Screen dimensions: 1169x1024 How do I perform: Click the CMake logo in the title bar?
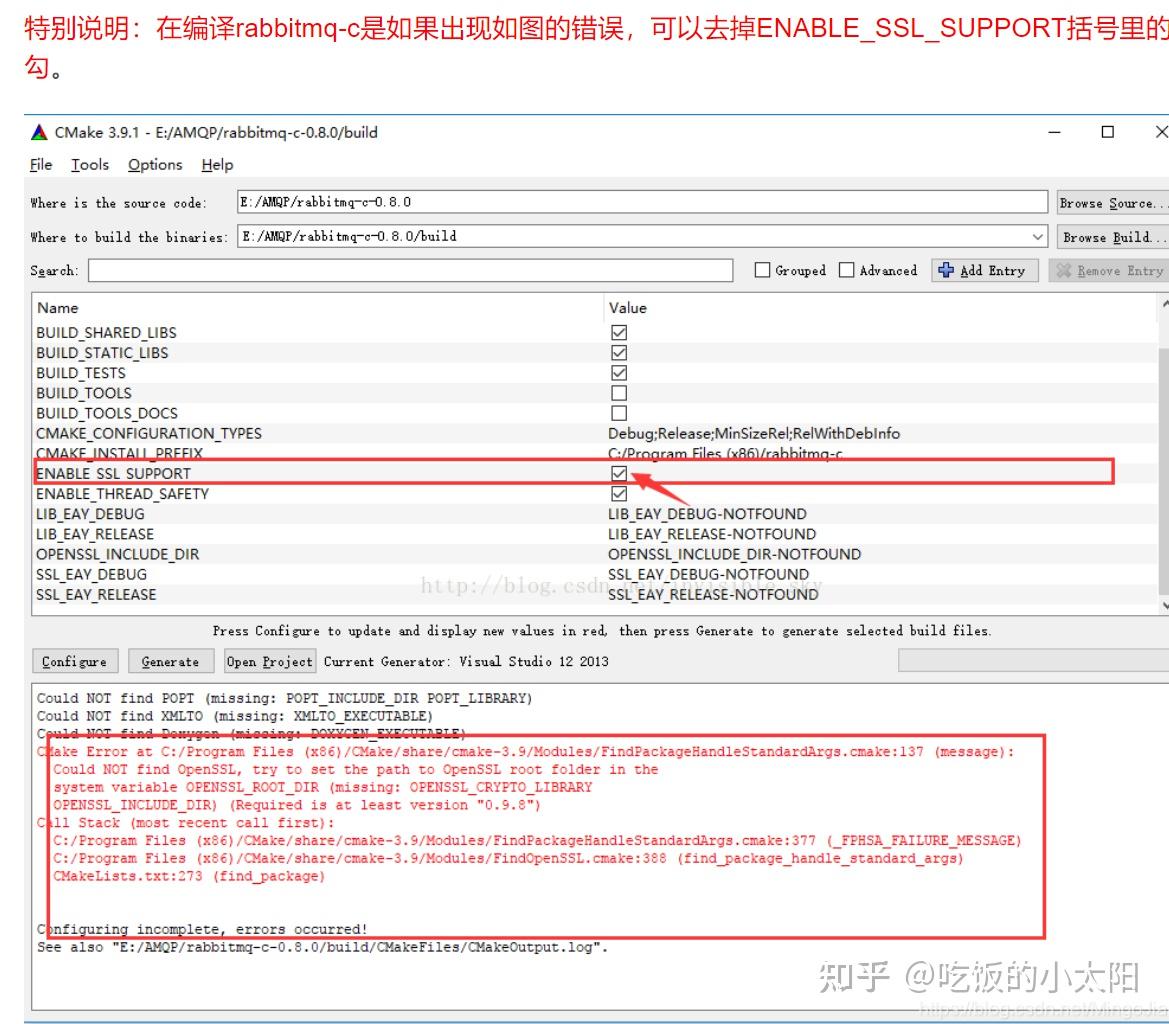[39, 131]
